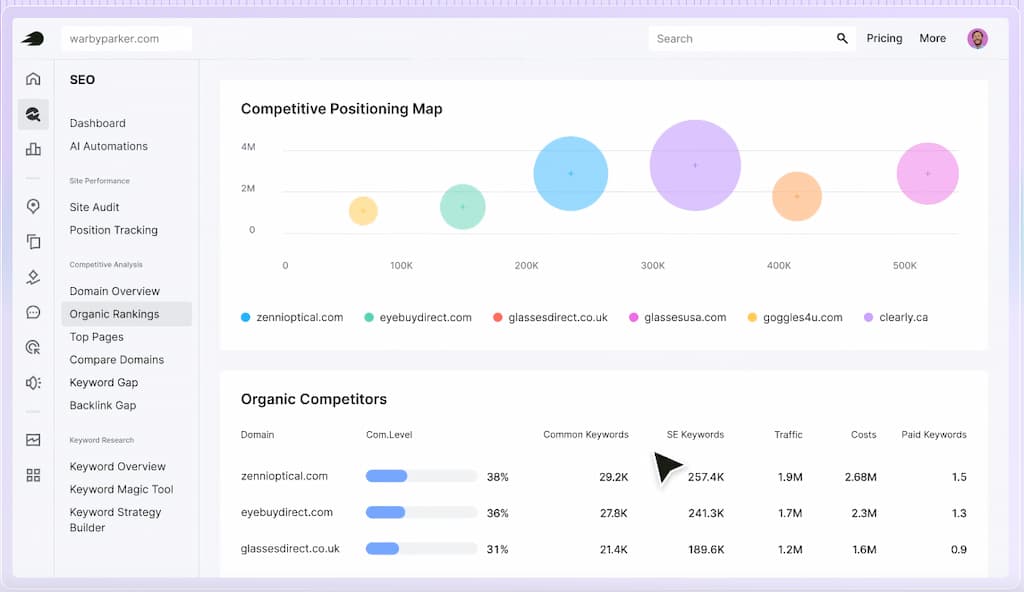Sort by Com.Level column header
1024x592 pixels.
389,435
